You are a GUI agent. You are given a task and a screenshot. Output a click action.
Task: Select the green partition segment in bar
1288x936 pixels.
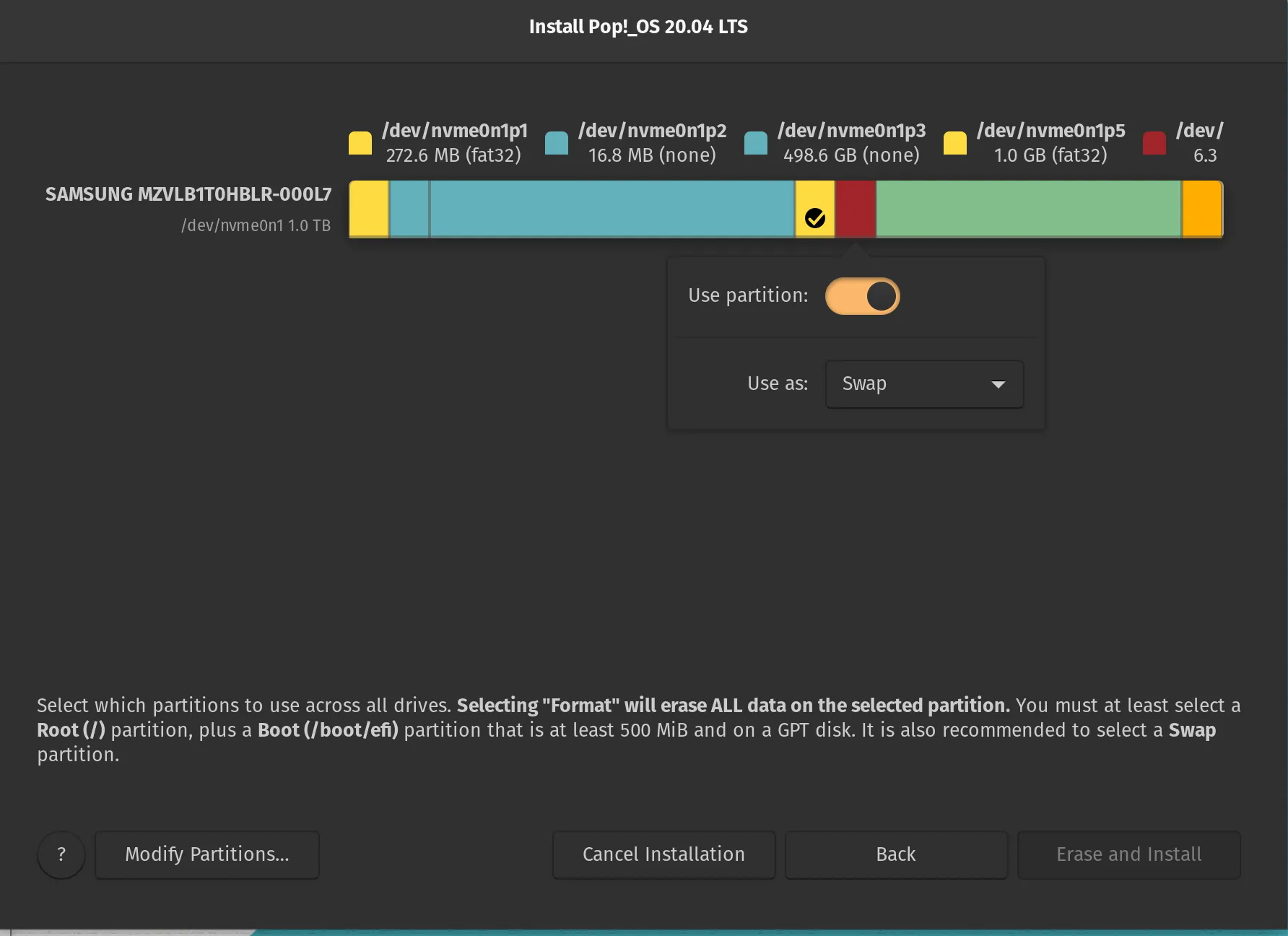pyautogui.click(x=1028, y=209)
